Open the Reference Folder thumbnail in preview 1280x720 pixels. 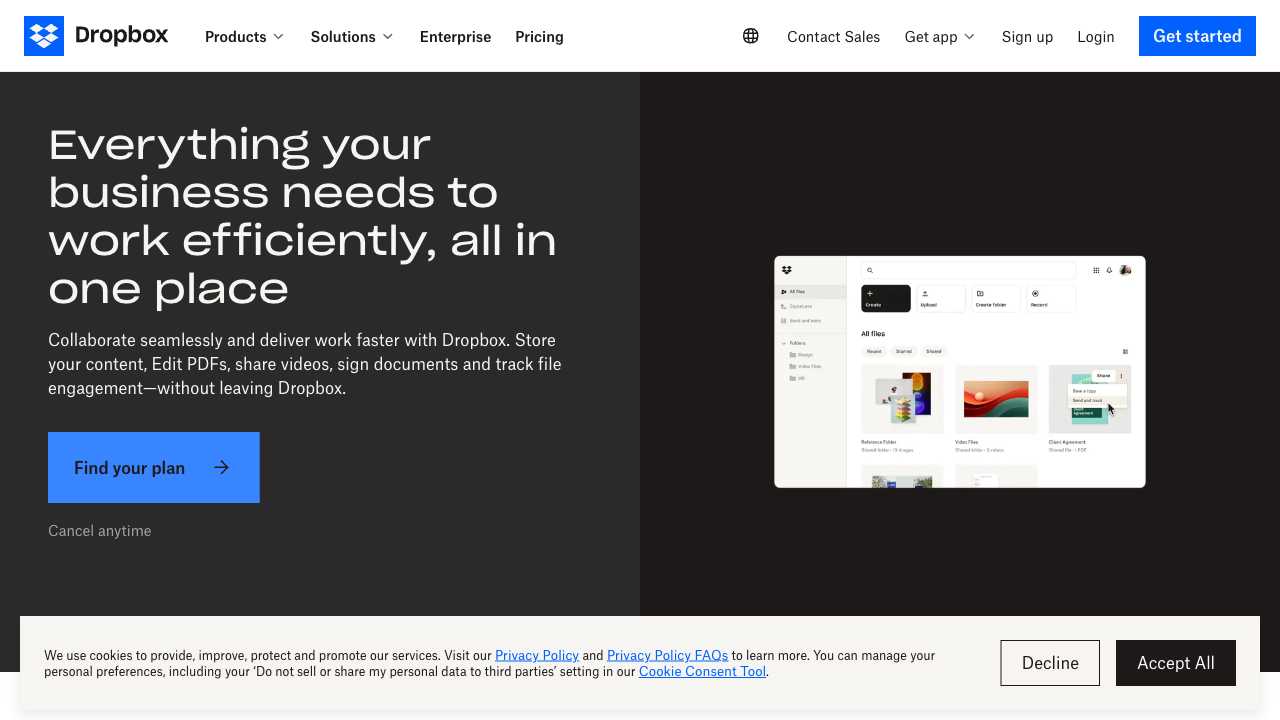pos(903,399)
